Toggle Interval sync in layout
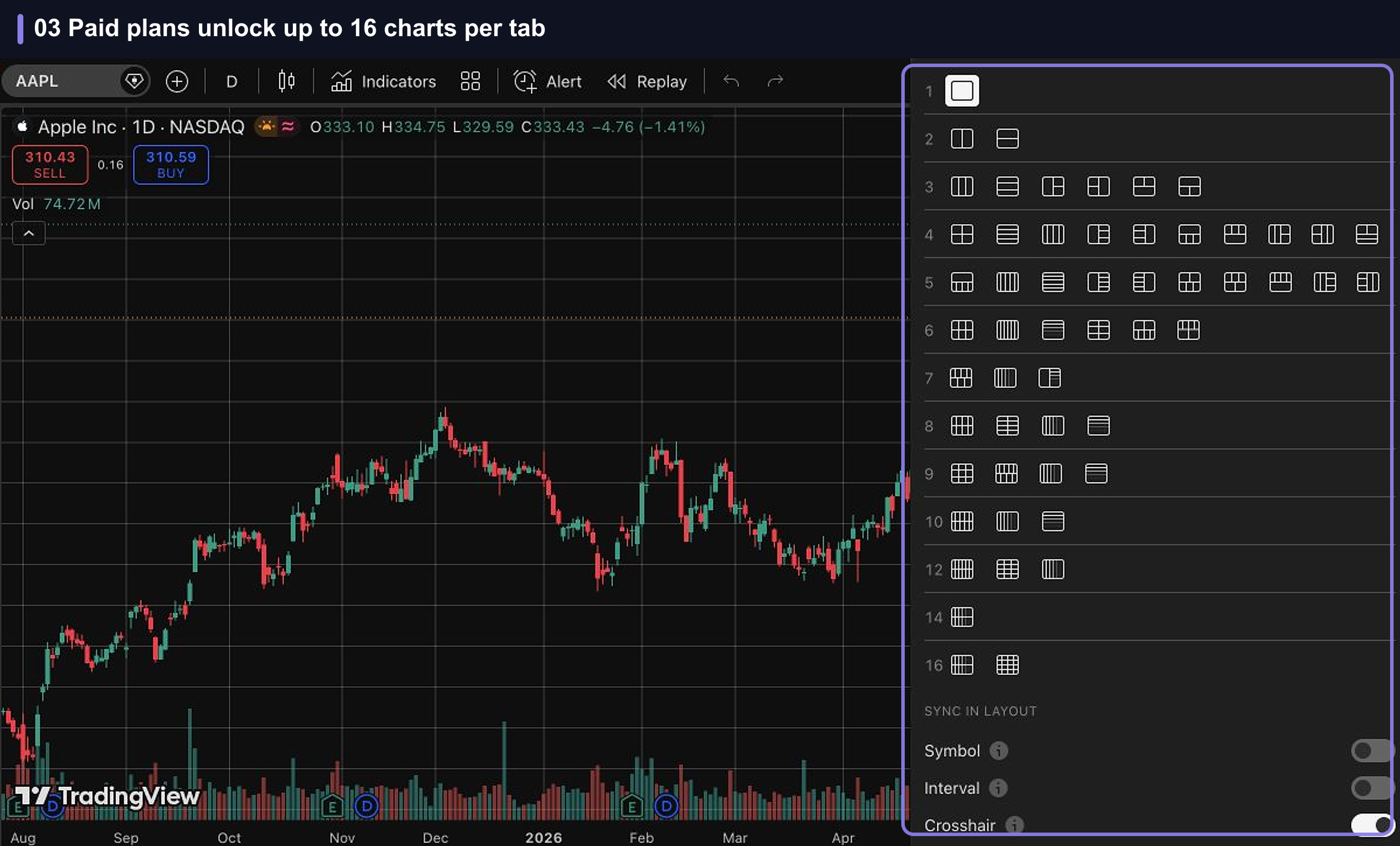The image size is (1400, 846). [1371, 788]
